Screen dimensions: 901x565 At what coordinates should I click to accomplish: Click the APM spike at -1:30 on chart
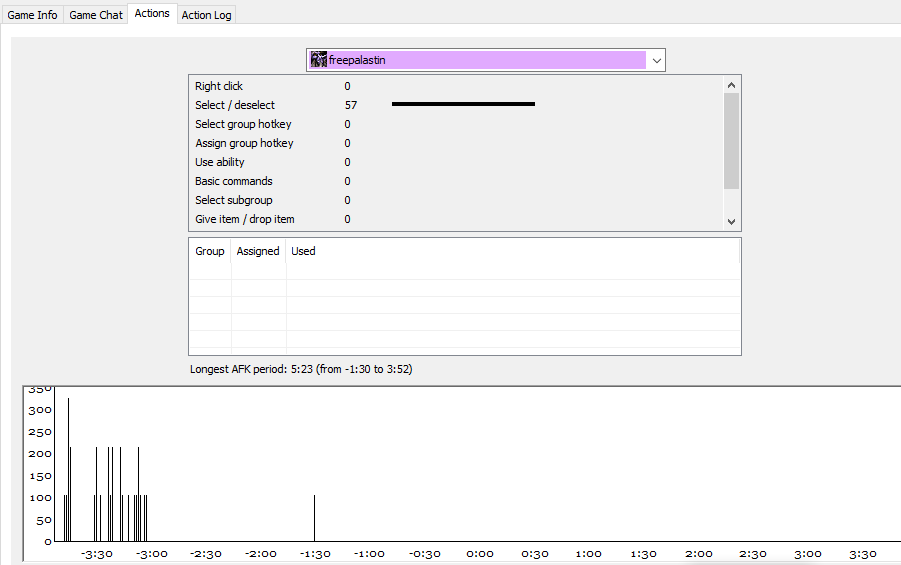click(314, 518)
